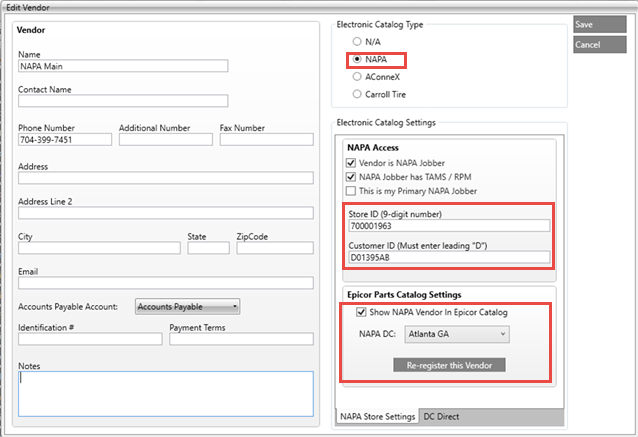Open the NAPA DC Atlanta GA dropdown
This screenshot has height=437, width=638.
click(457, 334)
